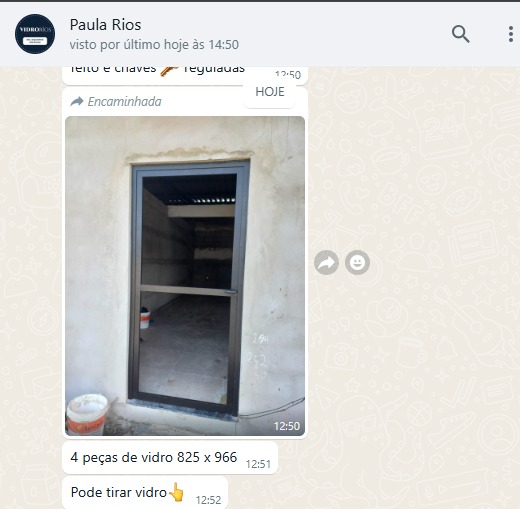Click the 12:52 timestamp of last message
The image size is (520, 509).
coord(208,500)
